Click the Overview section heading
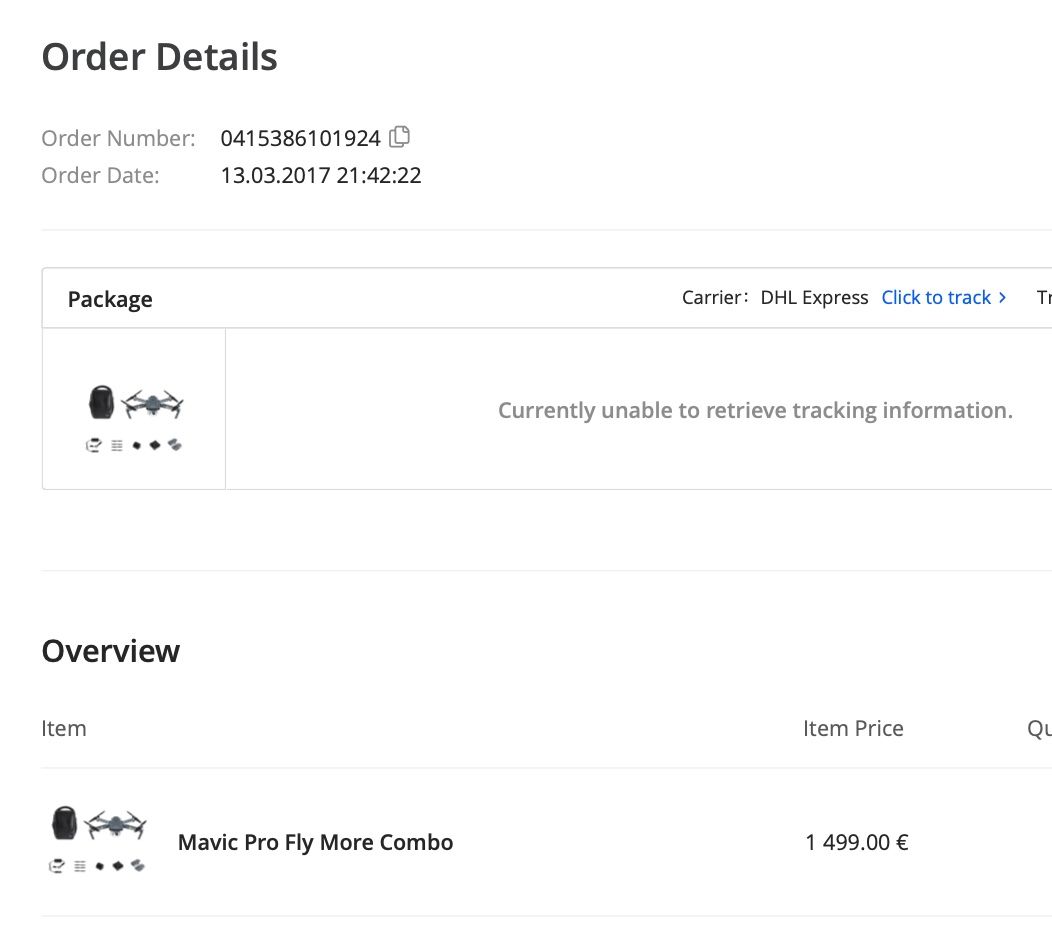 click(111, 651)
